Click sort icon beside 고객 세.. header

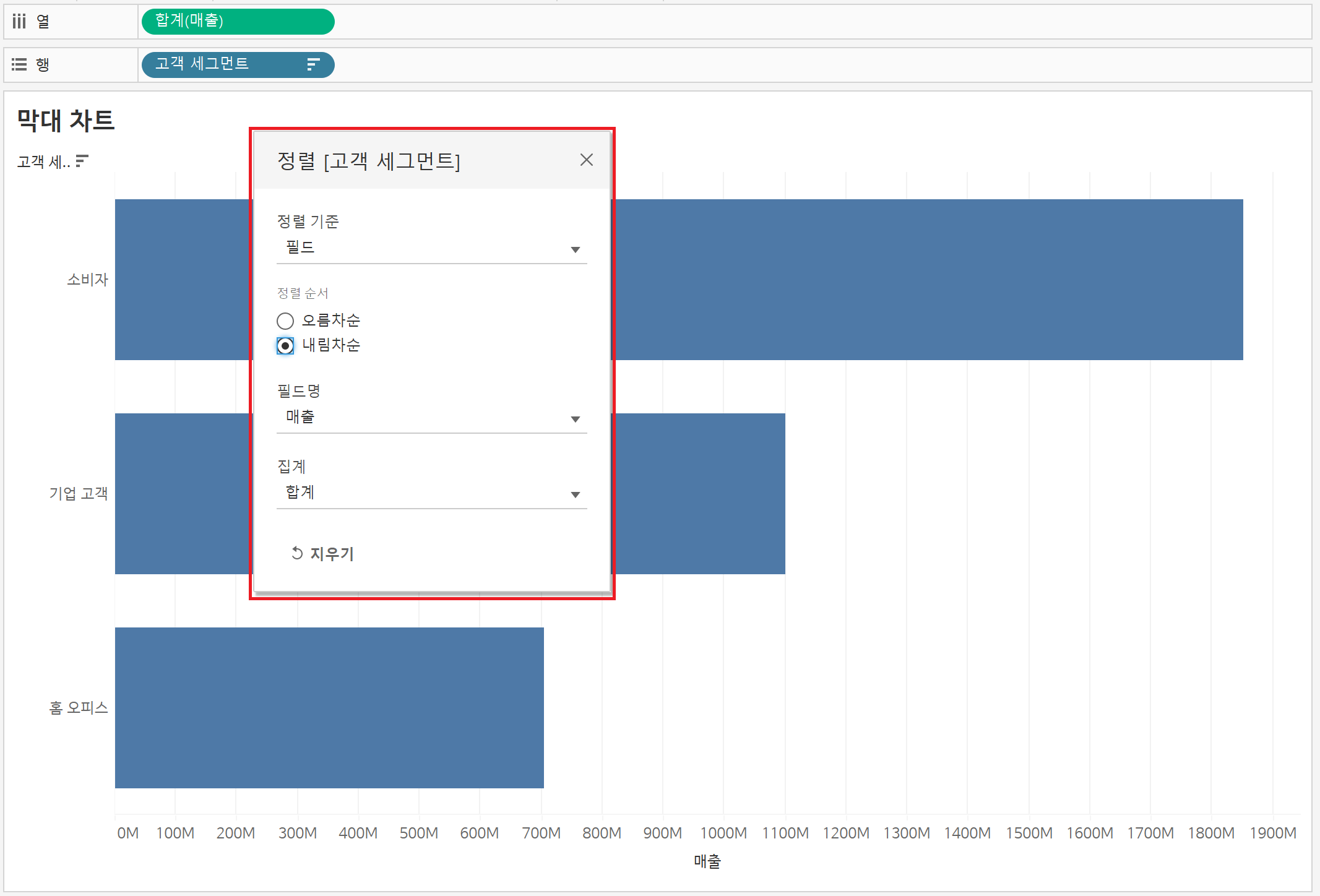click(x=82, y=162)
